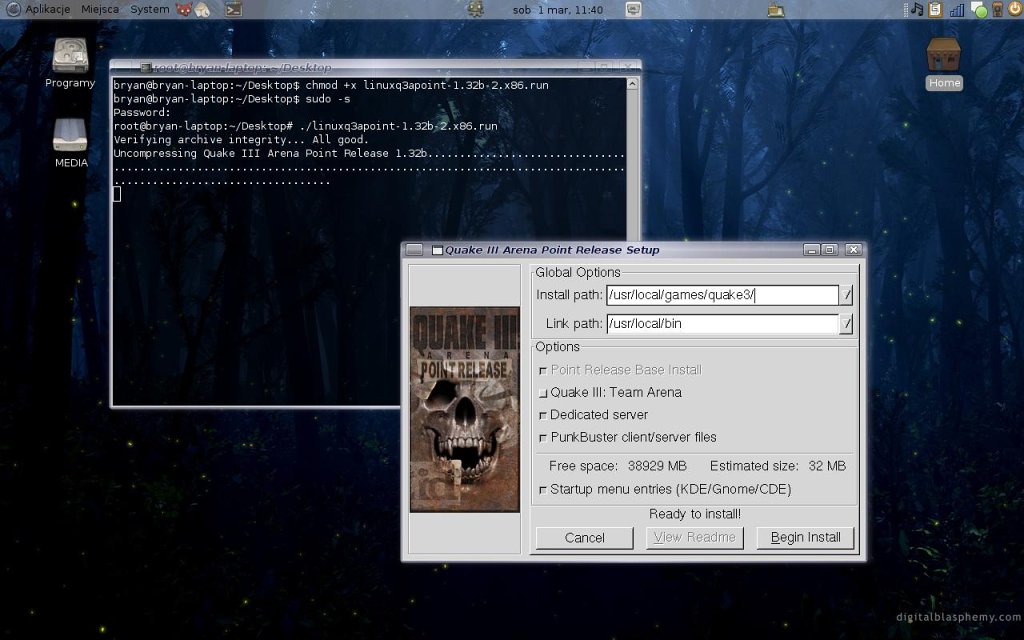
Task: Open the Aplikacje menu
Action: [x=47, y=9]
